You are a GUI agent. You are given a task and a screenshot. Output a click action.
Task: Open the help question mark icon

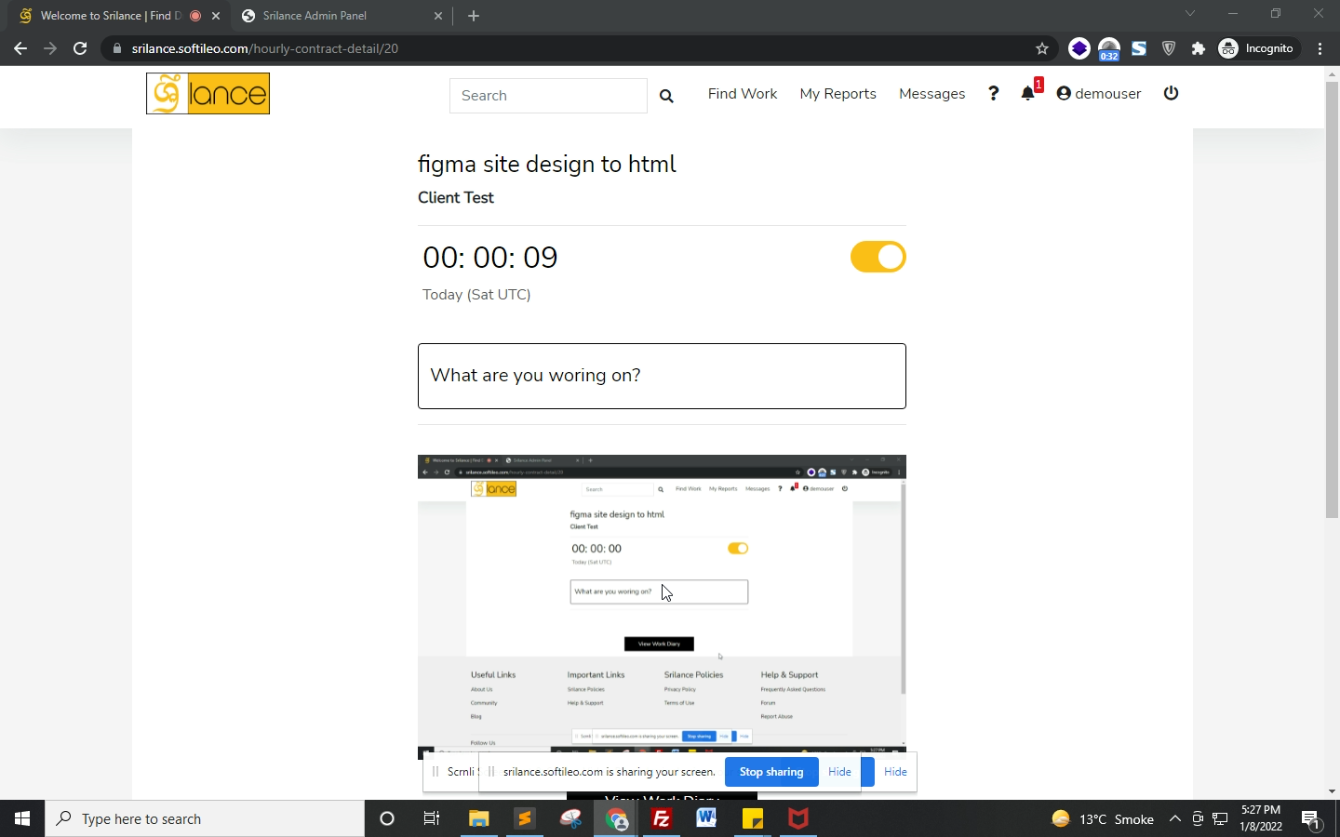coord(993,93)
